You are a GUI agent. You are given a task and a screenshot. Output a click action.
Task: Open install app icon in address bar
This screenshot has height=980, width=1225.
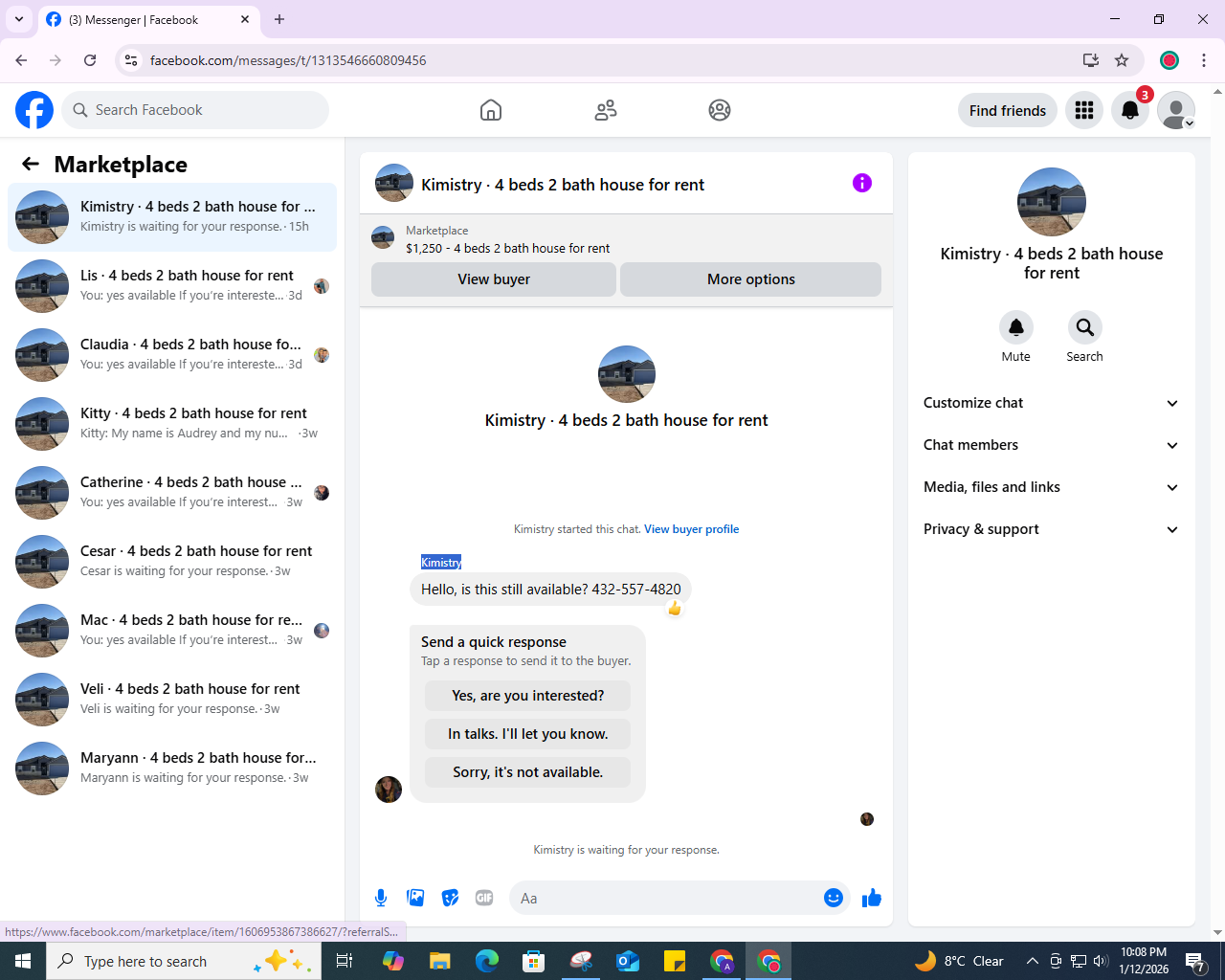pos(1090,60)
